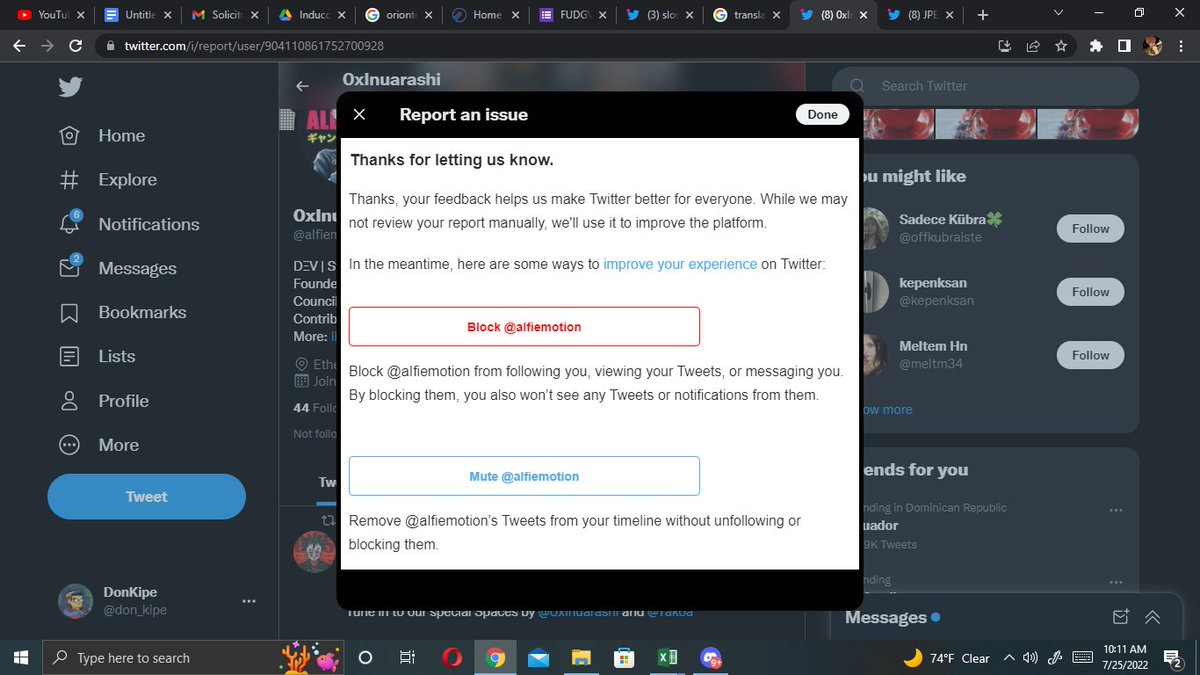Open the More menu in sidebar
This screenshot has width=1200, height=675.
(x=99, y=445)
